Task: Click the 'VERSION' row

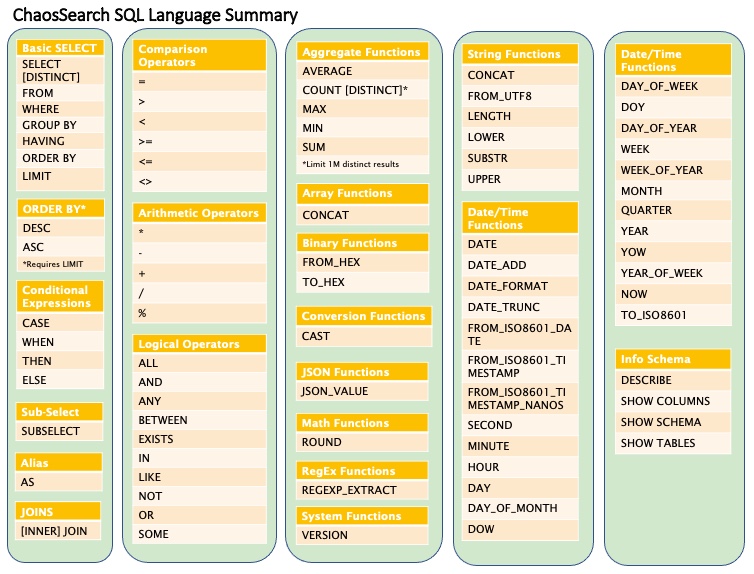Action: [362, 535]
